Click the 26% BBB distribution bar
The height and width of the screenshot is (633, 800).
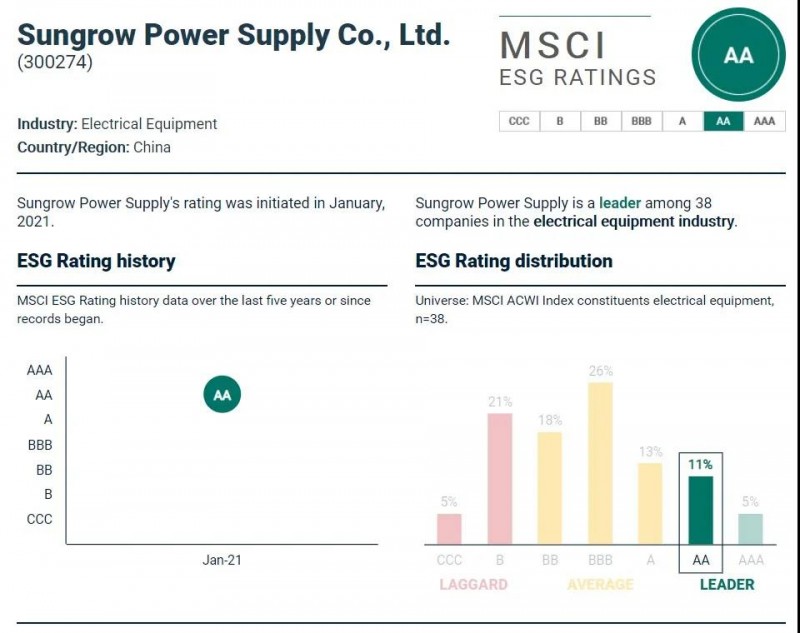[x=600, y=463]
